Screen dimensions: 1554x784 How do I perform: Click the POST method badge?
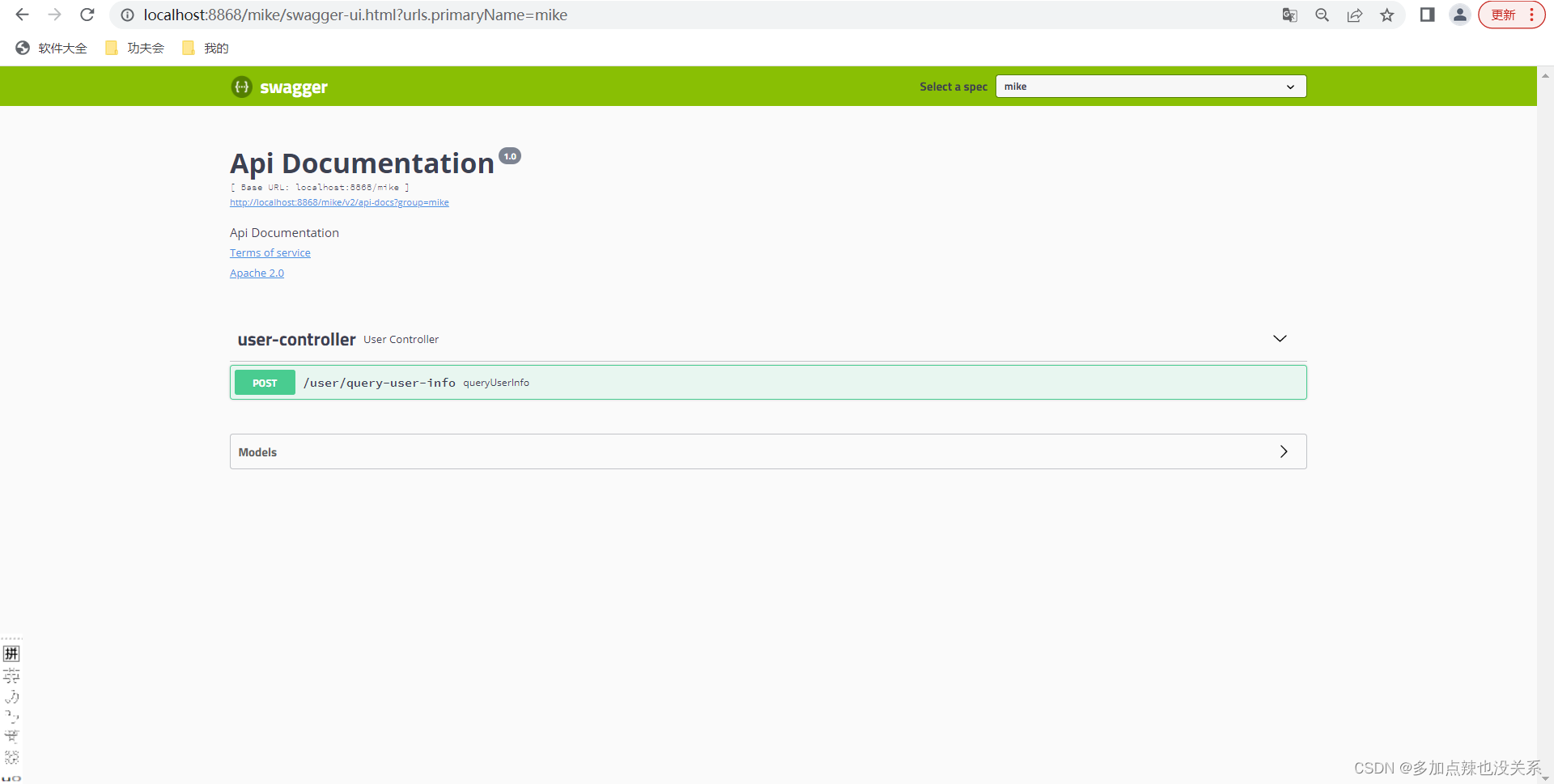coord(265,383)
